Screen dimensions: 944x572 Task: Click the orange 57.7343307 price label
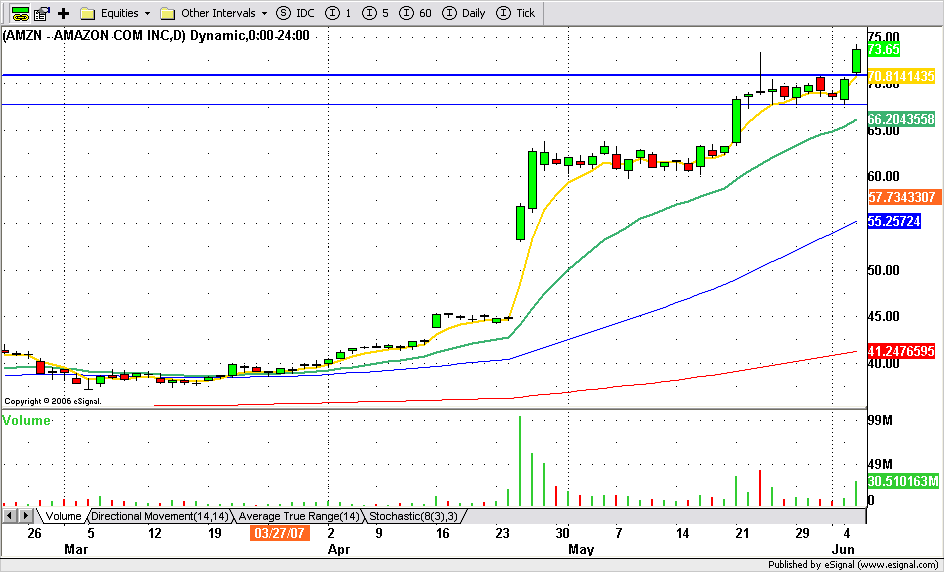(x=904, y=197)
